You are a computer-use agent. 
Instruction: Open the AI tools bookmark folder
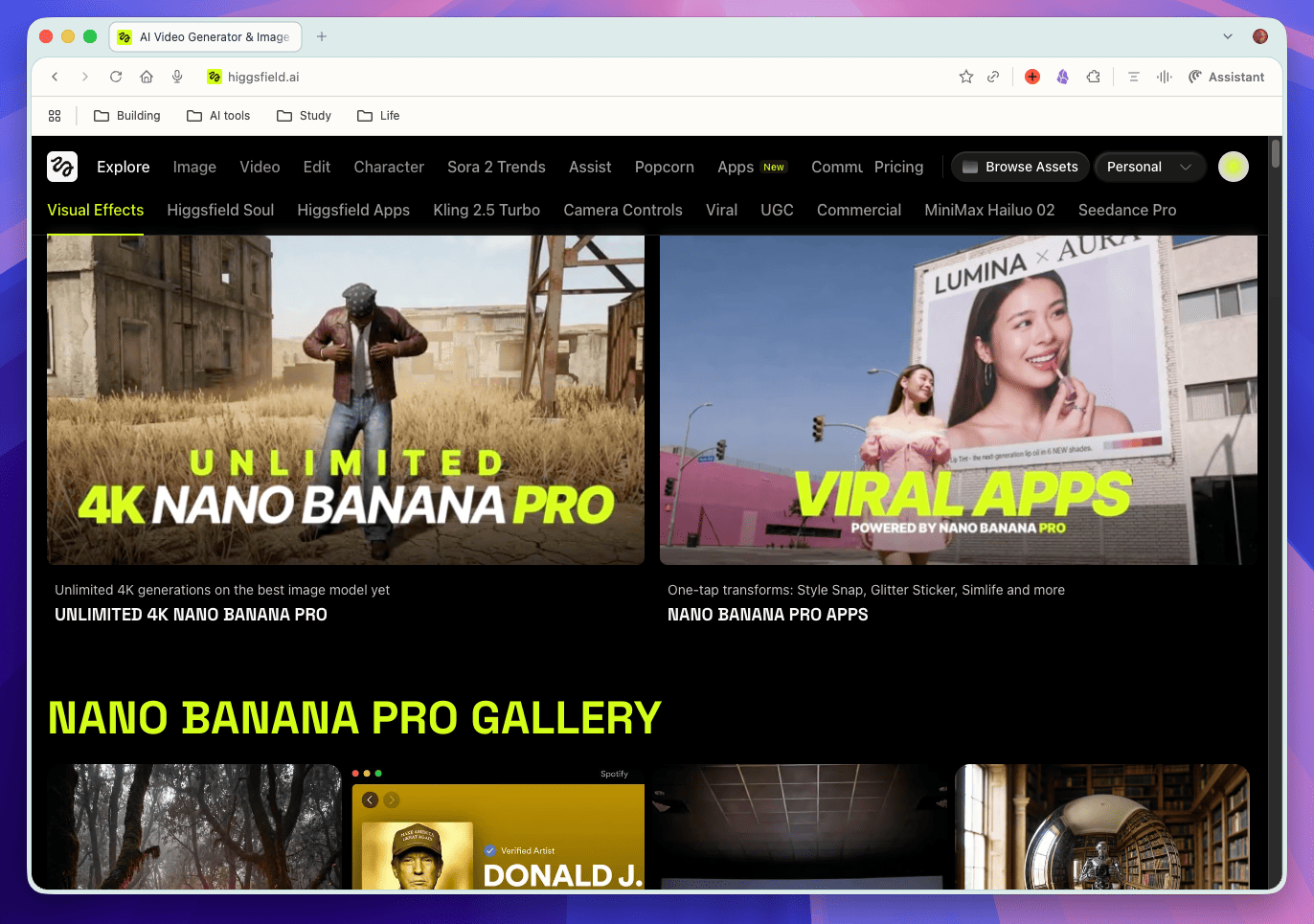click(218, 116)
